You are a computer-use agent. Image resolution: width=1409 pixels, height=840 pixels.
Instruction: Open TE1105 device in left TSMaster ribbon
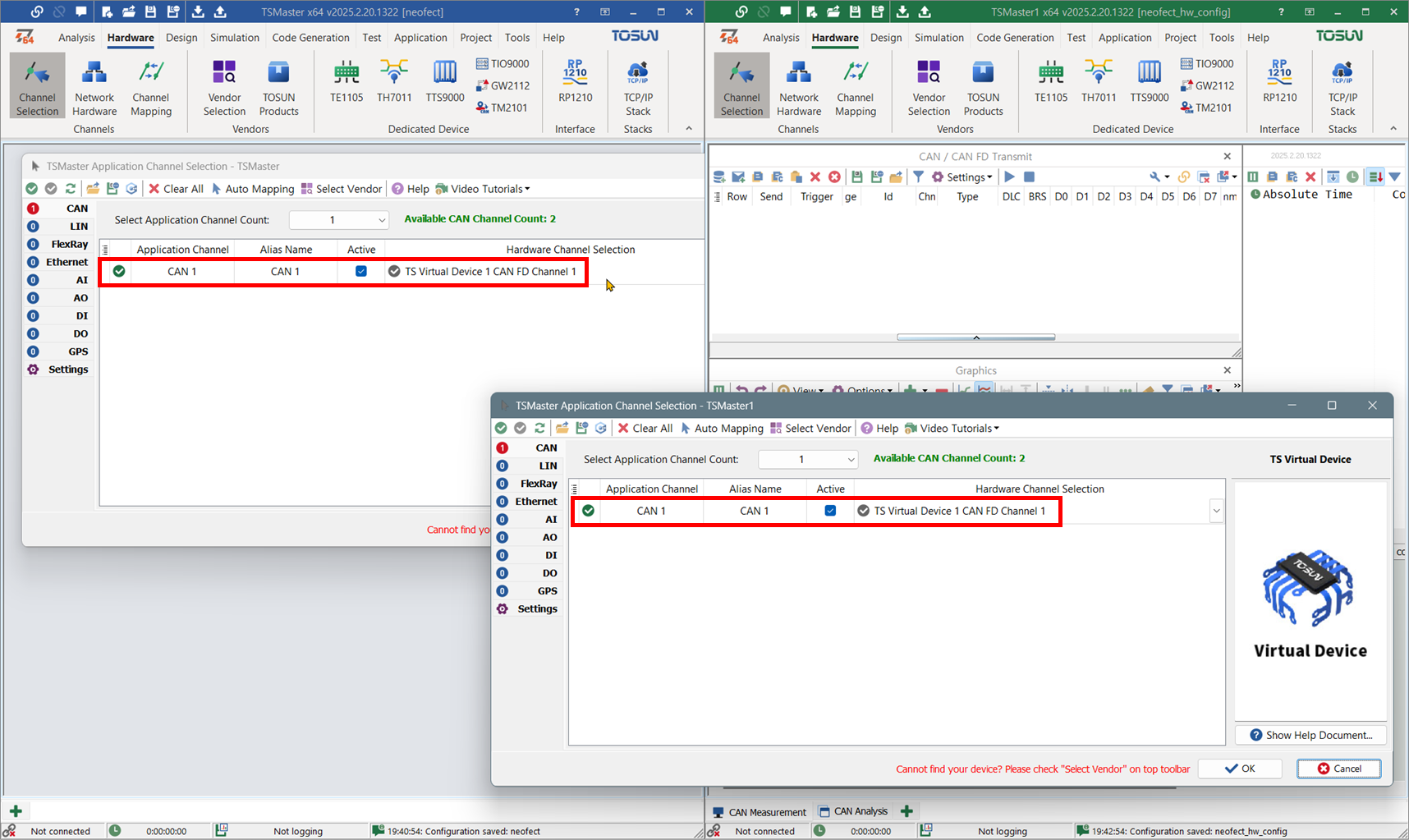tap(347, 82)
